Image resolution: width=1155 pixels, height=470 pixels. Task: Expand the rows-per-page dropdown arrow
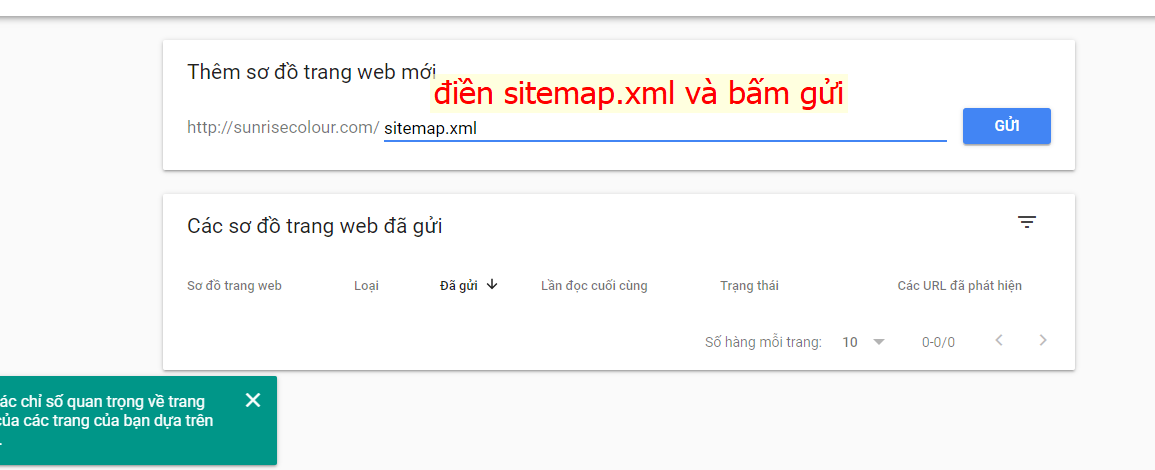pos(878,342)
